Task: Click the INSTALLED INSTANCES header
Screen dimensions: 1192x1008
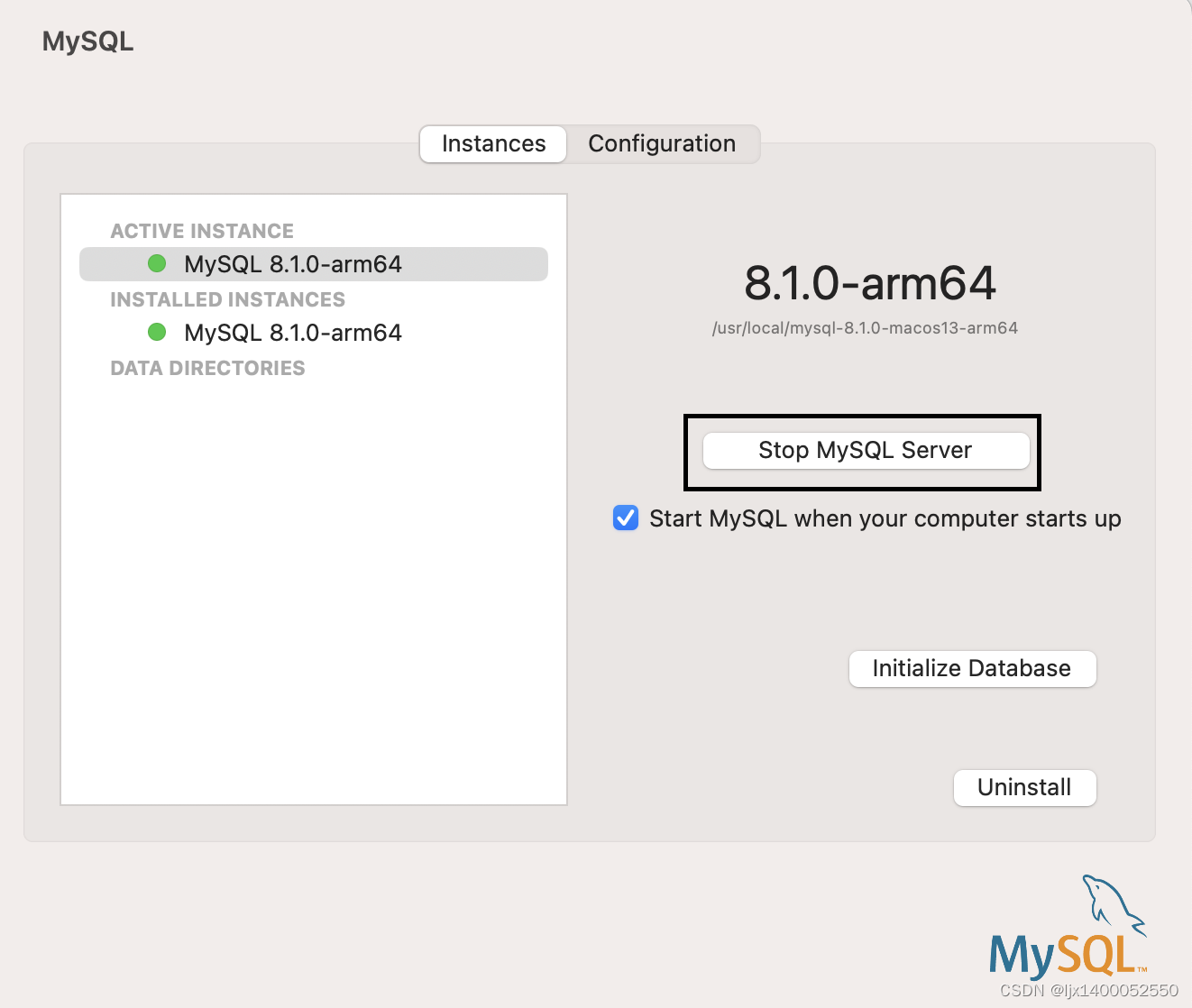Action: click(x=227, y=299)
